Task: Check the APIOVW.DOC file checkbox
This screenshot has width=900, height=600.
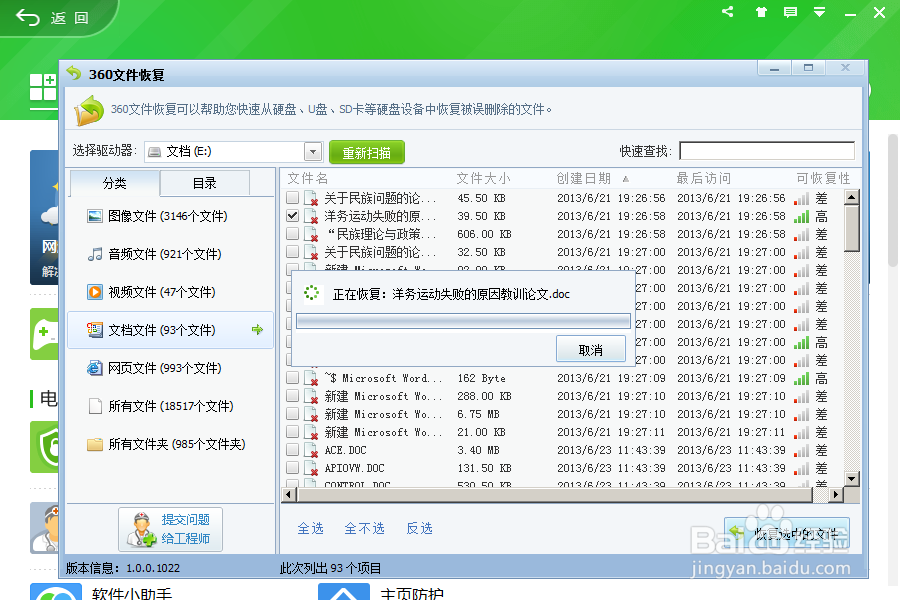Action: tap(292, 467)
